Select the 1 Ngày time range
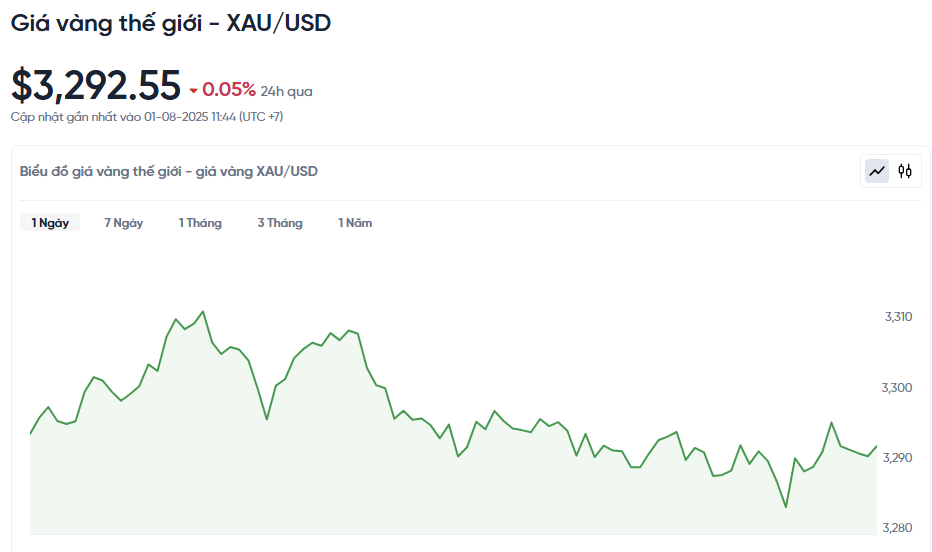 (50, 223)
